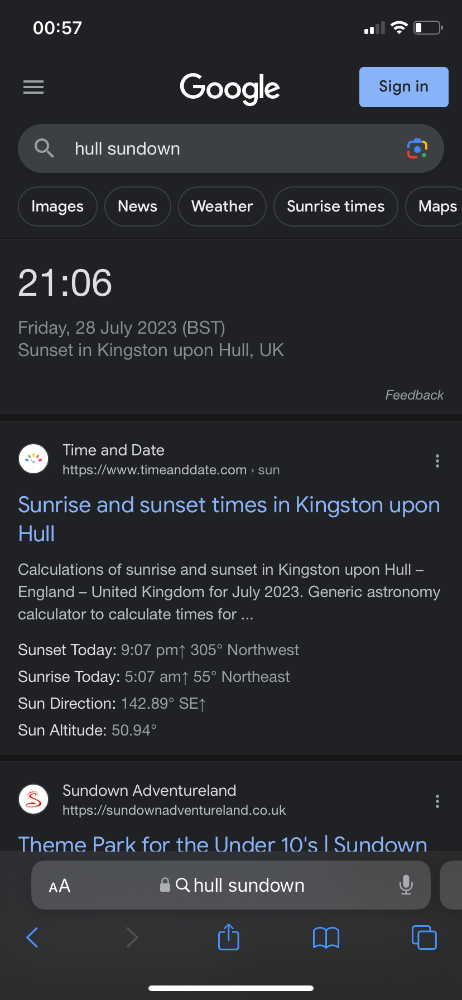The image size is (462, 1000).
Task: Tap the Google Lens camera icon
Action: pos(417,149)
